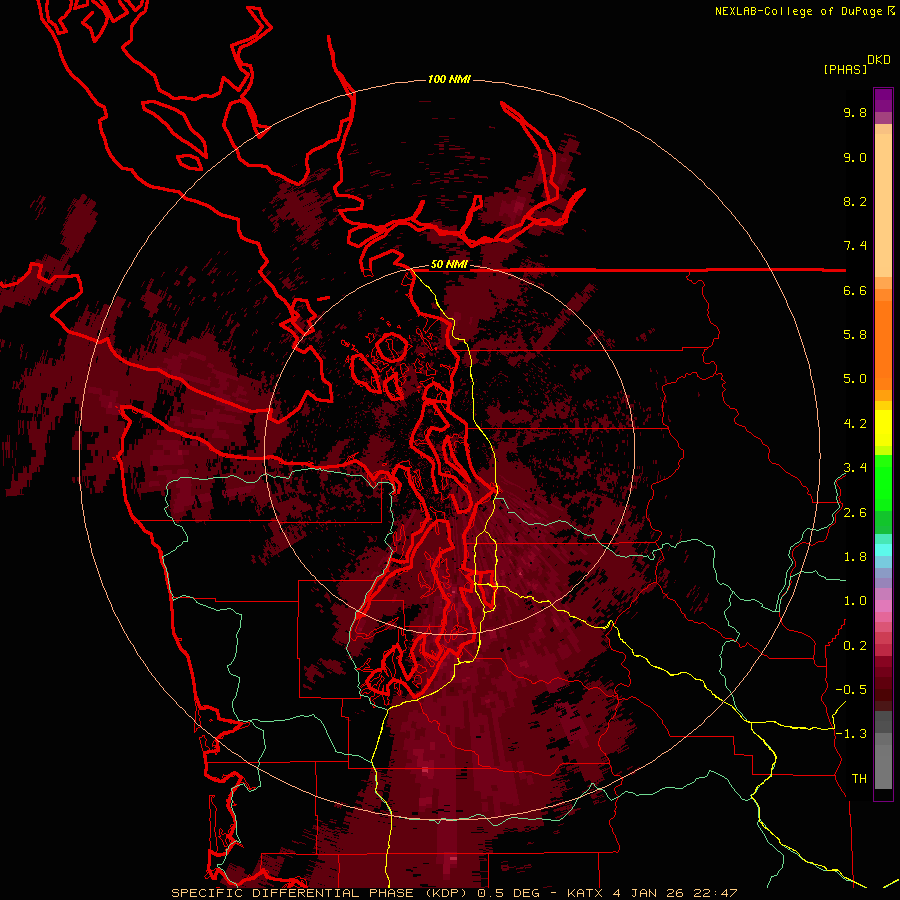Screen dimensions: 900x900
Task: Click the 2.6 value on the color scale
Action: pos(855,513)
